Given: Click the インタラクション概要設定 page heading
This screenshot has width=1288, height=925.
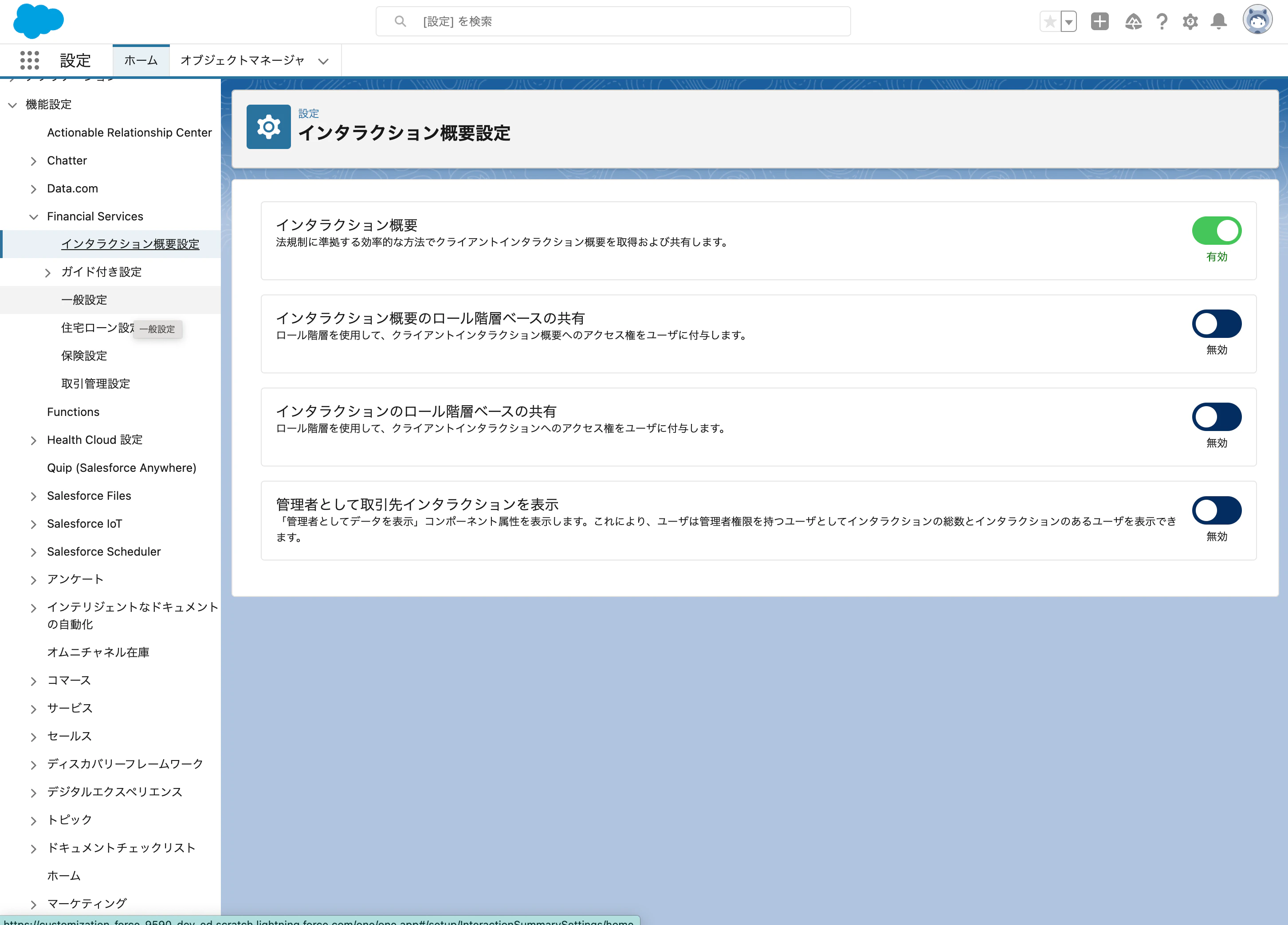Looking at the screenshot, I should pyautogui.click(x=404, y=133).
